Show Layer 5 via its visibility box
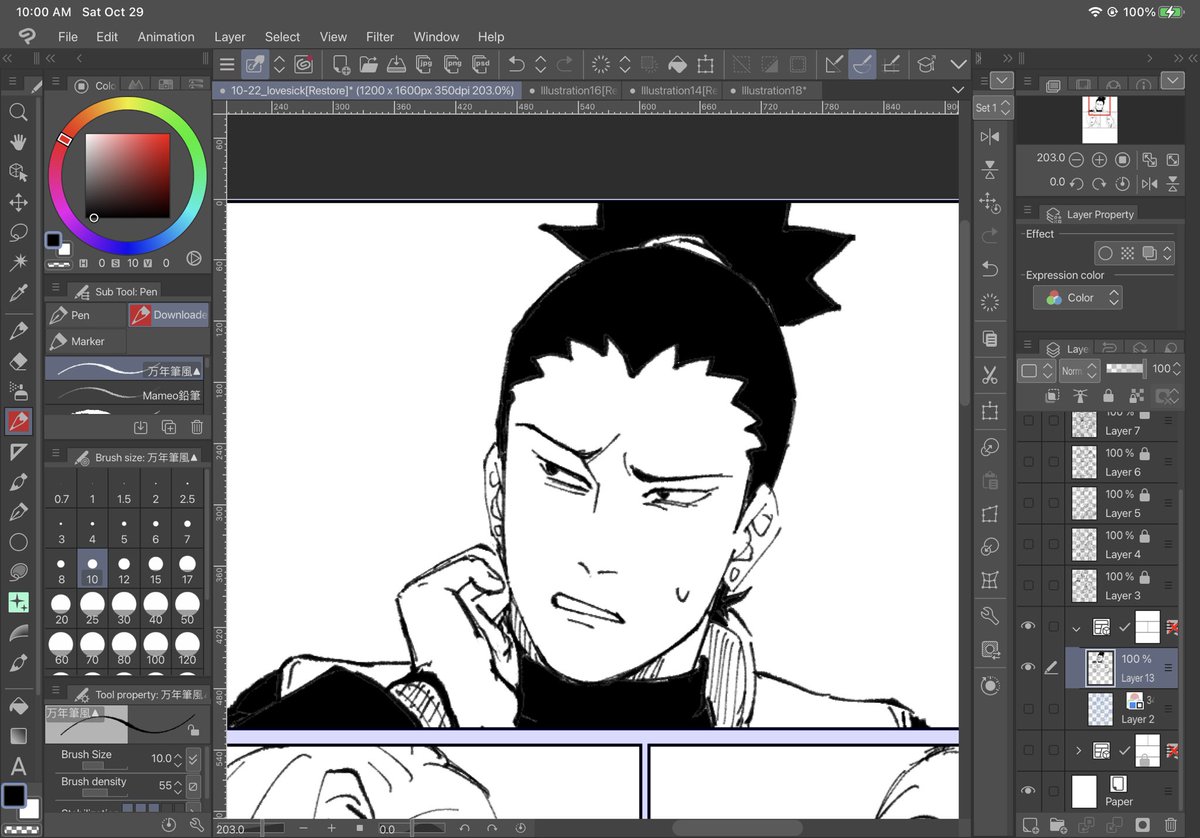 tap(1029, 503)
